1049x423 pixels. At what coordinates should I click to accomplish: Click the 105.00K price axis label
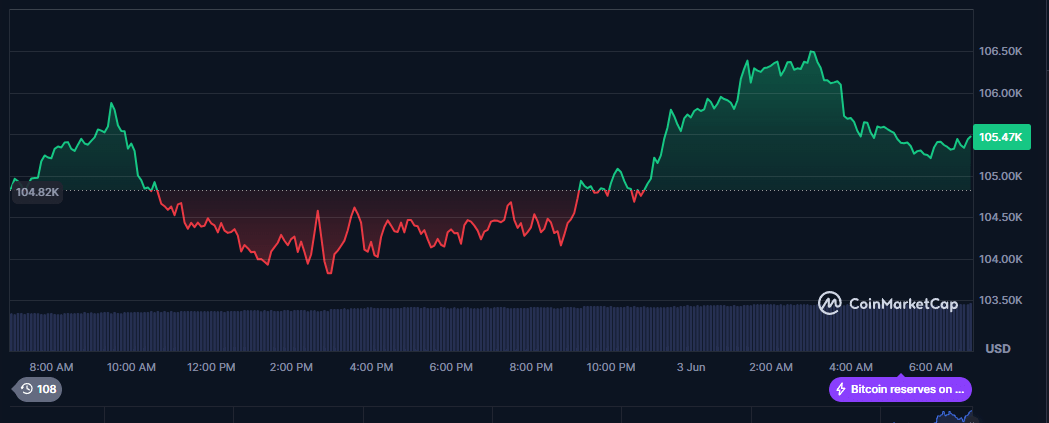coord(1000,176)
